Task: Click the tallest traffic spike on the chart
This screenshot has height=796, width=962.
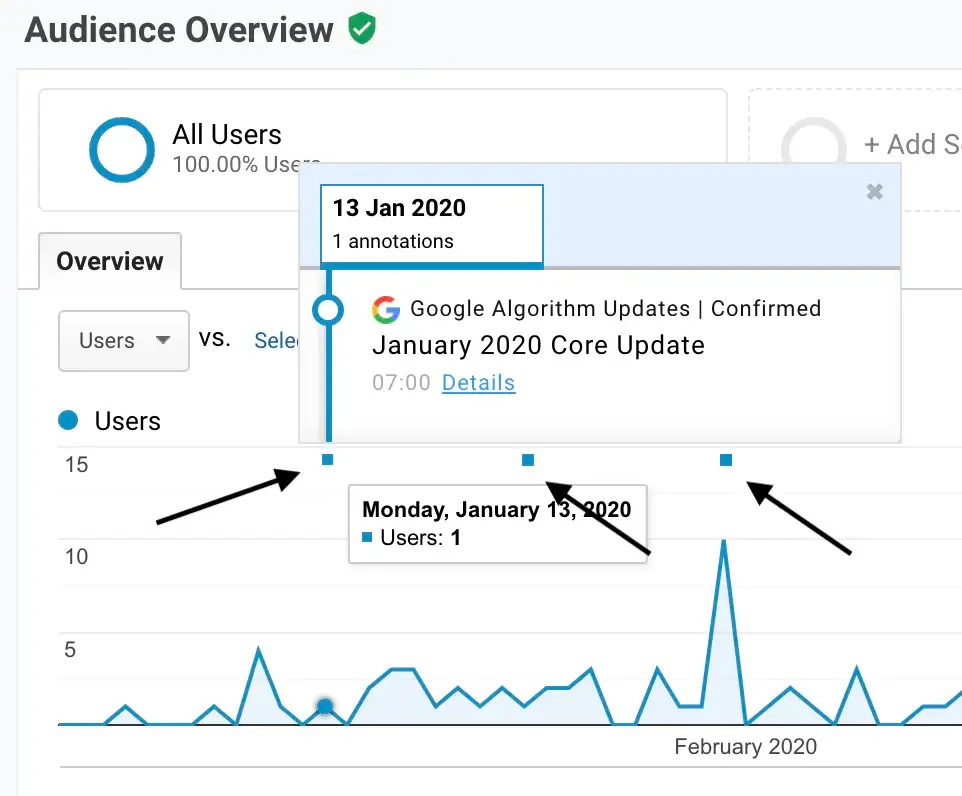Action: pos(724,542)
